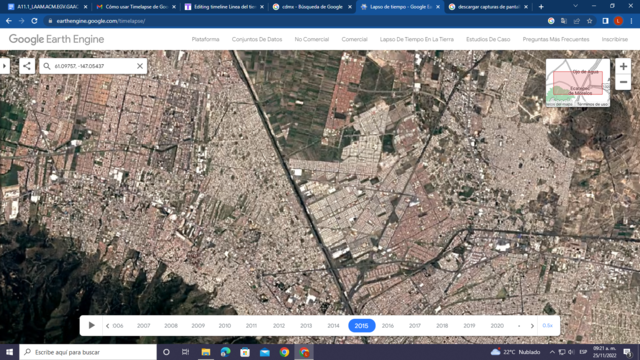Screen dimensions: 640x360
Task: Select year 2019 on timeline
Action: coord(469,326)
